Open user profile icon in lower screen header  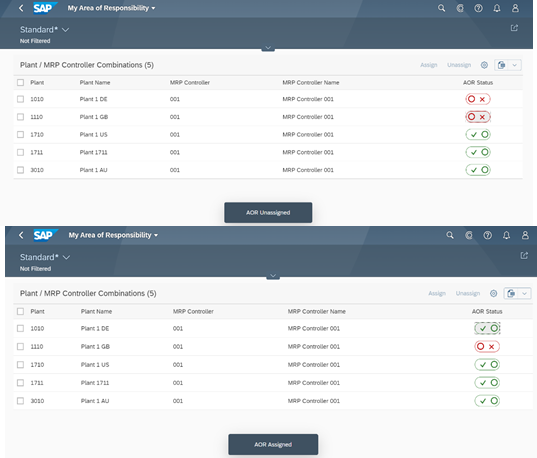[x=525, y=235]
